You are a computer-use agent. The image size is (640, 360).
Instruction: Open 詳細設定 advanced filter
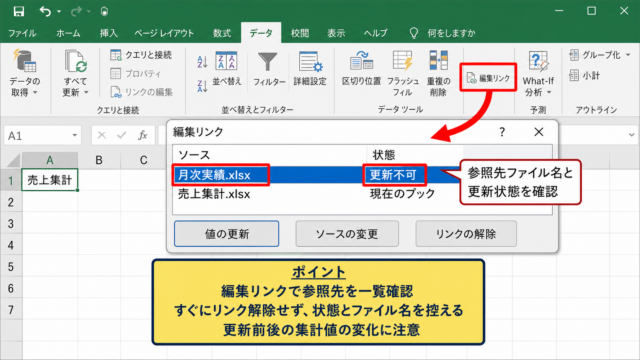[x=310, y=69]
